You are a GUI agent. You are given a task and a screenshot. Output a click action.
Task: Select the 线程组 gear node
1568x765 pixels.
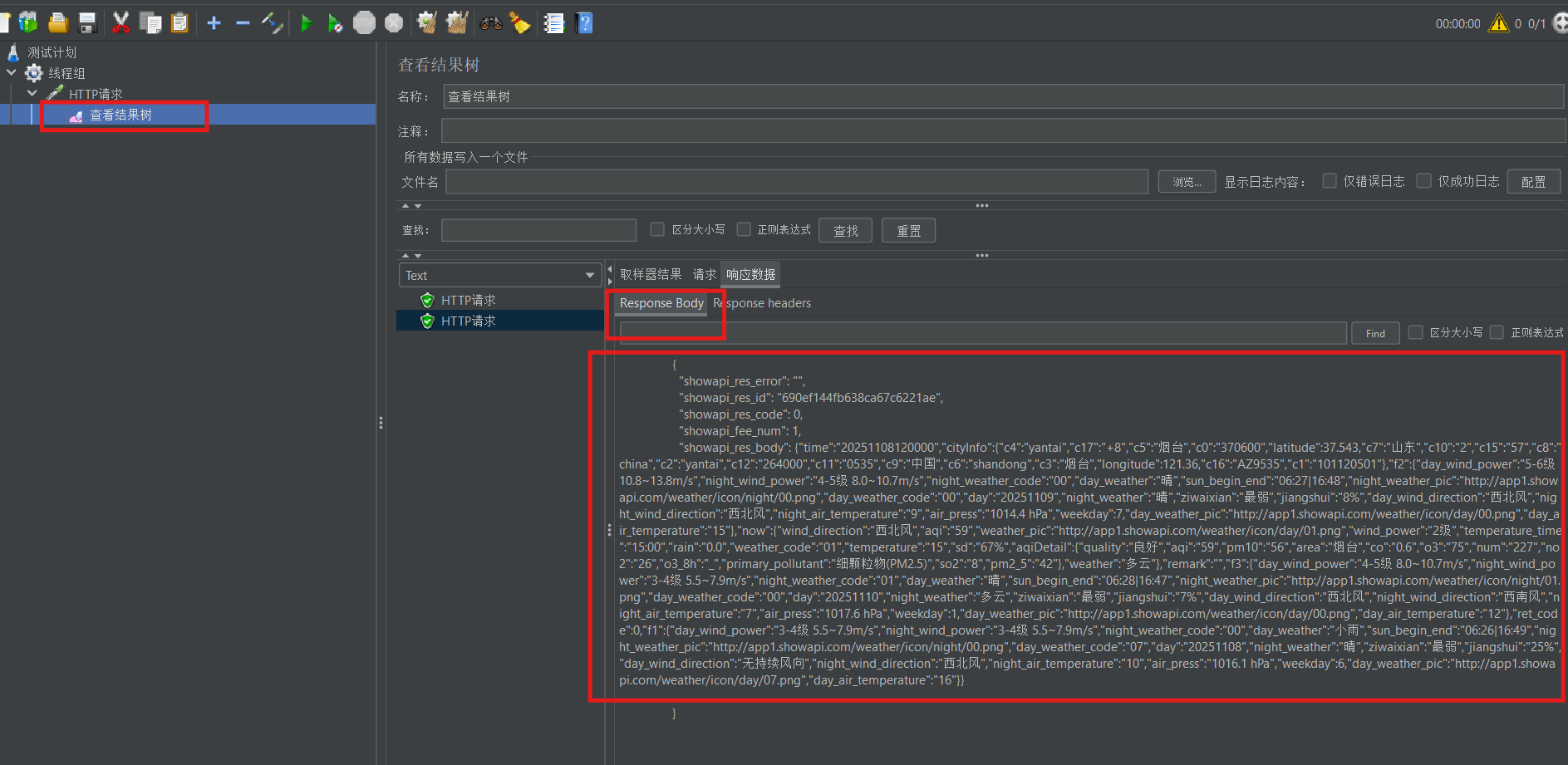coord(66,73)
